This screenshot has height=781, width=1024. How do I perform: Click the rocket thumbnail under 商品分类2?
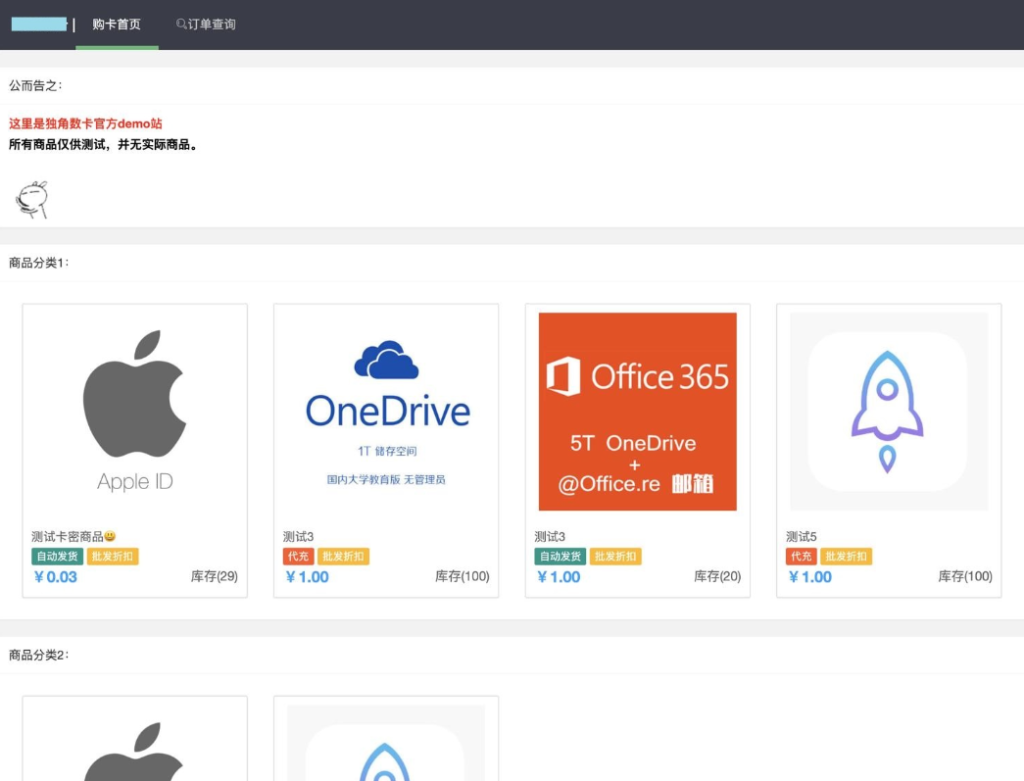[387, 760]
